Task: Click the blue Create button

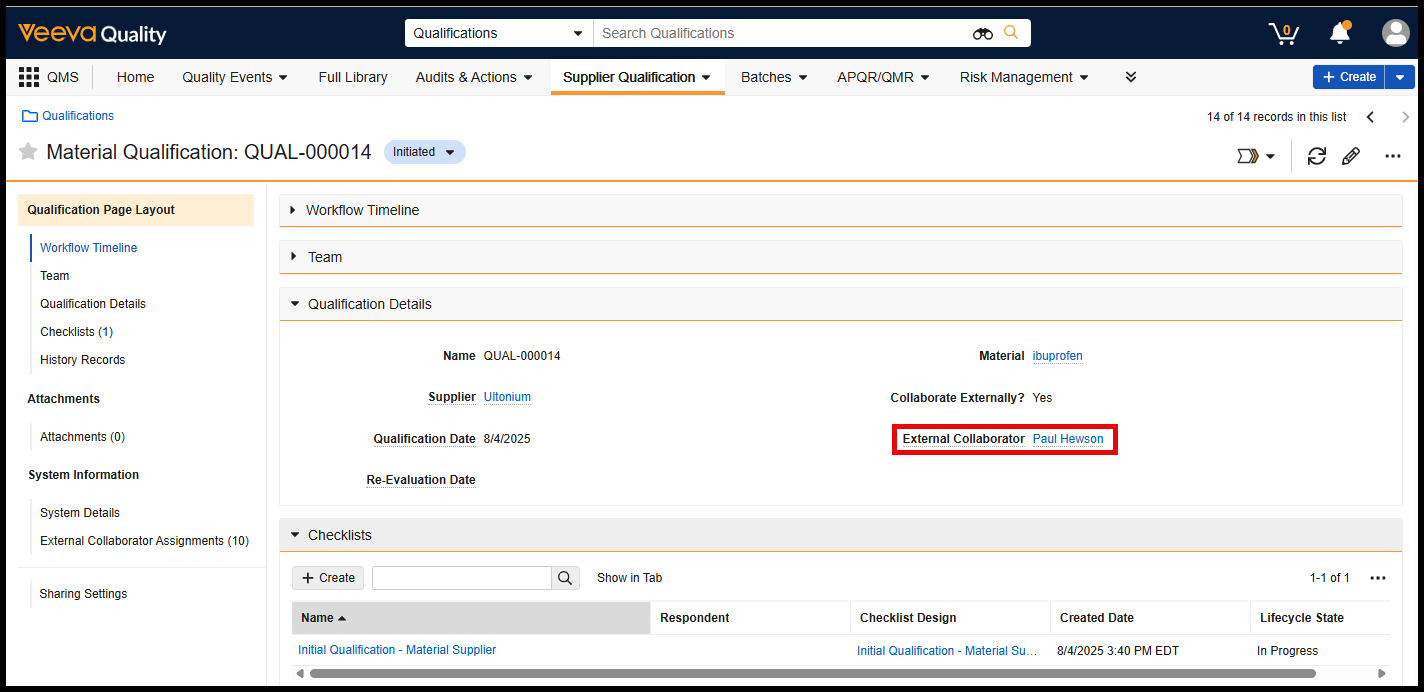Action: (x=1349, y=77)
